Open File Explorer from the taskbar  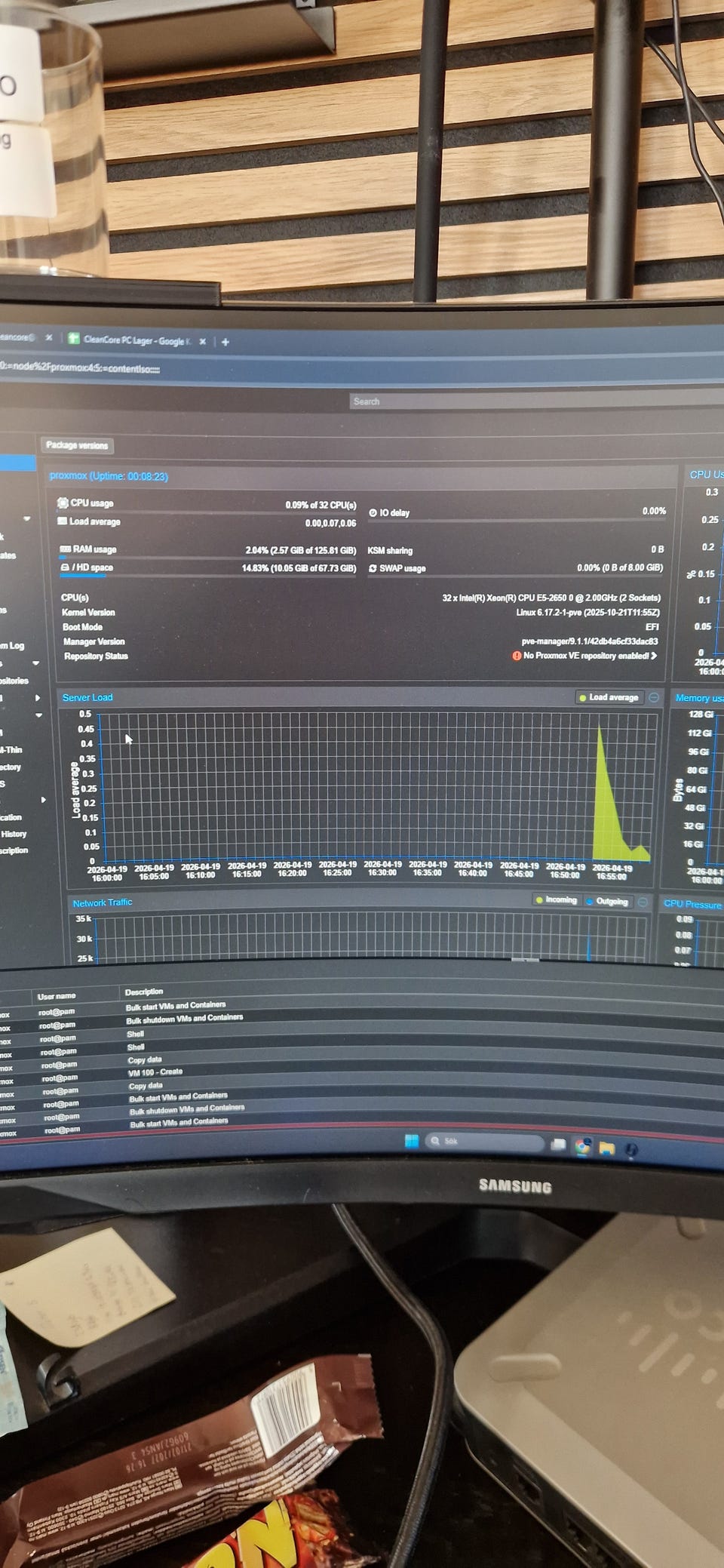click(x=606, y=1148)
